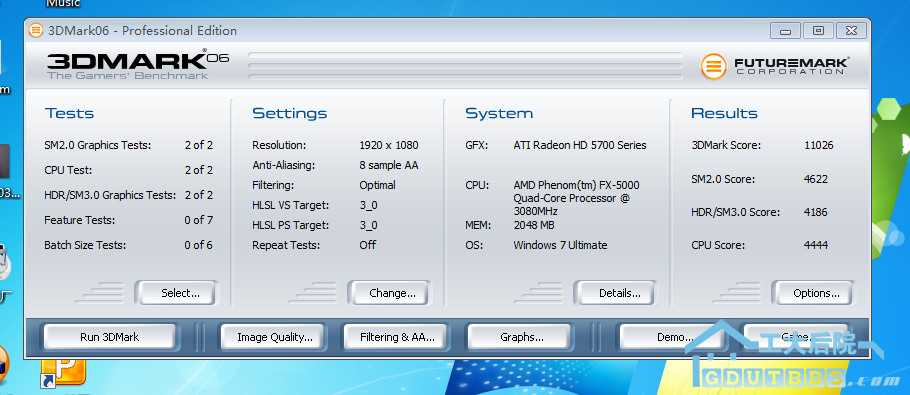
Task: Click the 3DMark Score value '11026'
Action: pos(818,145)
